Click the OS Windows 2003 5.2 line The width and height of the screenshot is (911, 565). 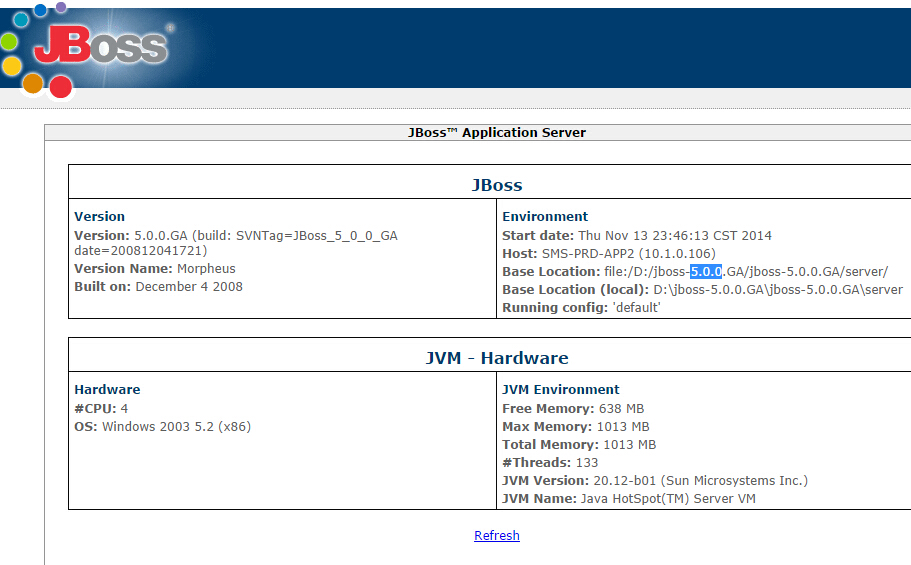coord(163,427)
